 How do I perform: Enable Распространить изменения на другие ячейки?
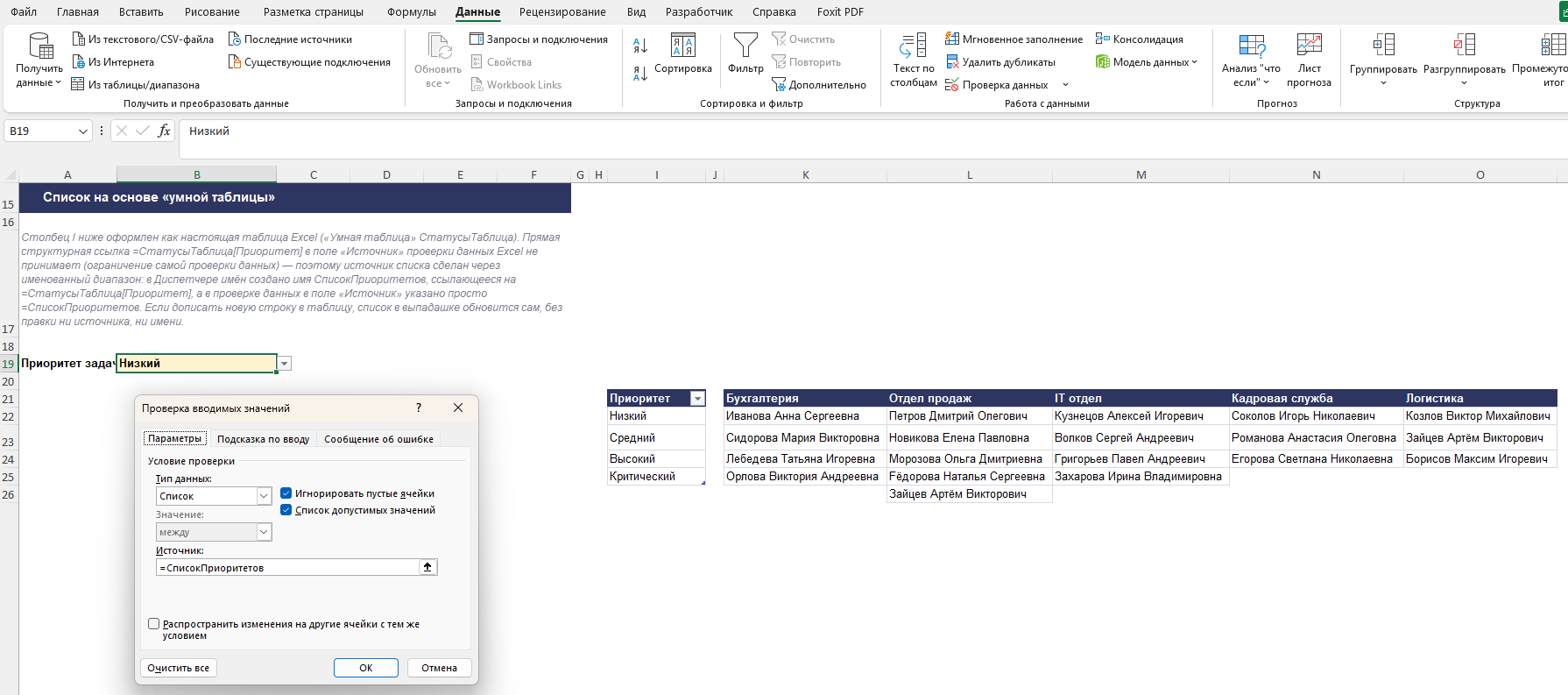click(154, 624)
